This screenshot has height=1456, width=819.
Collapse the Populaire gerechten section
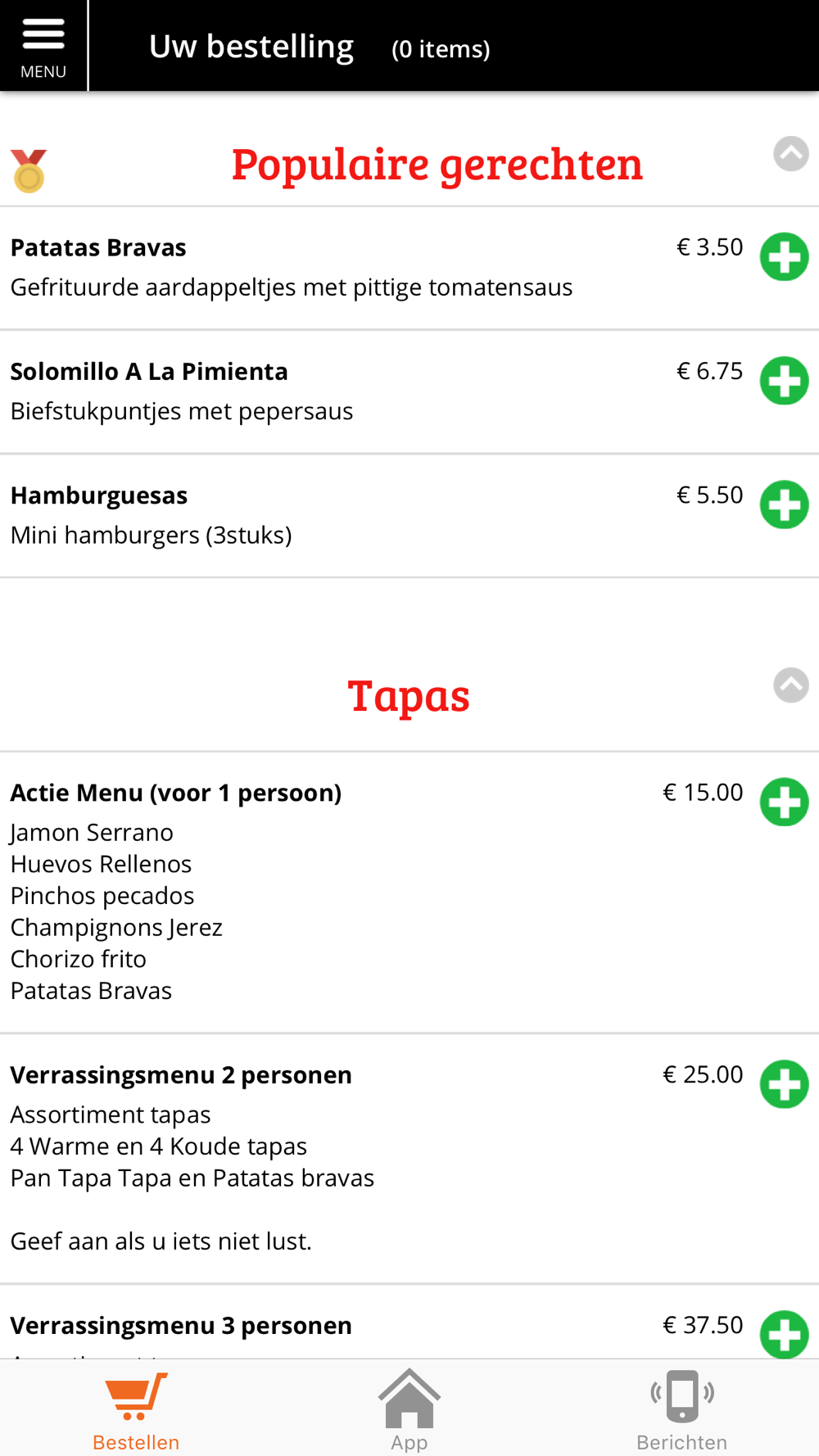[791, 154]
